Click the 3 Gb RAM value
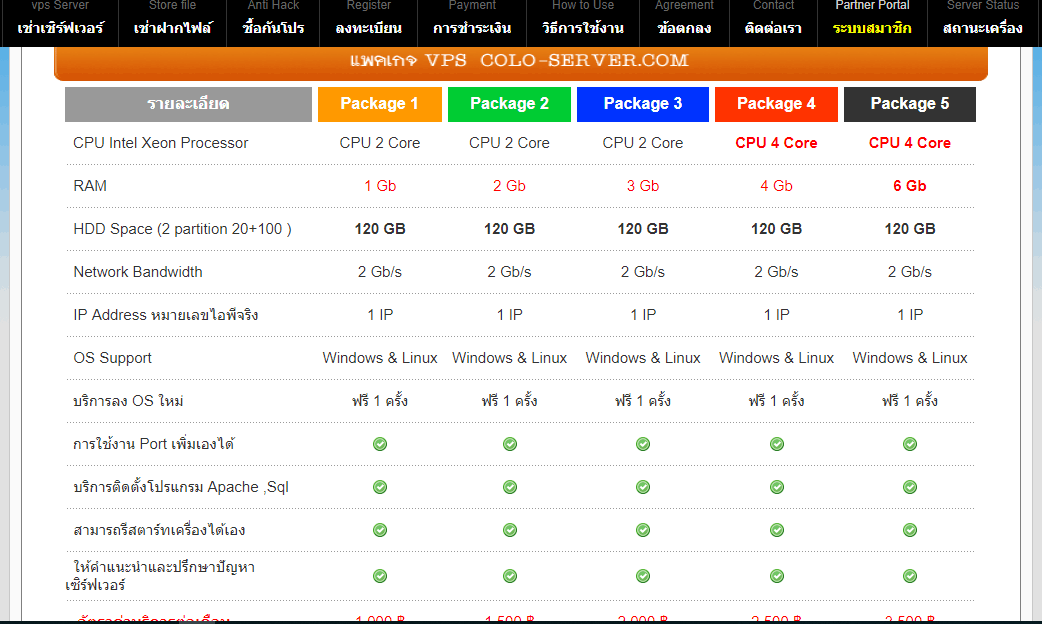 click(x=643, y=186)
